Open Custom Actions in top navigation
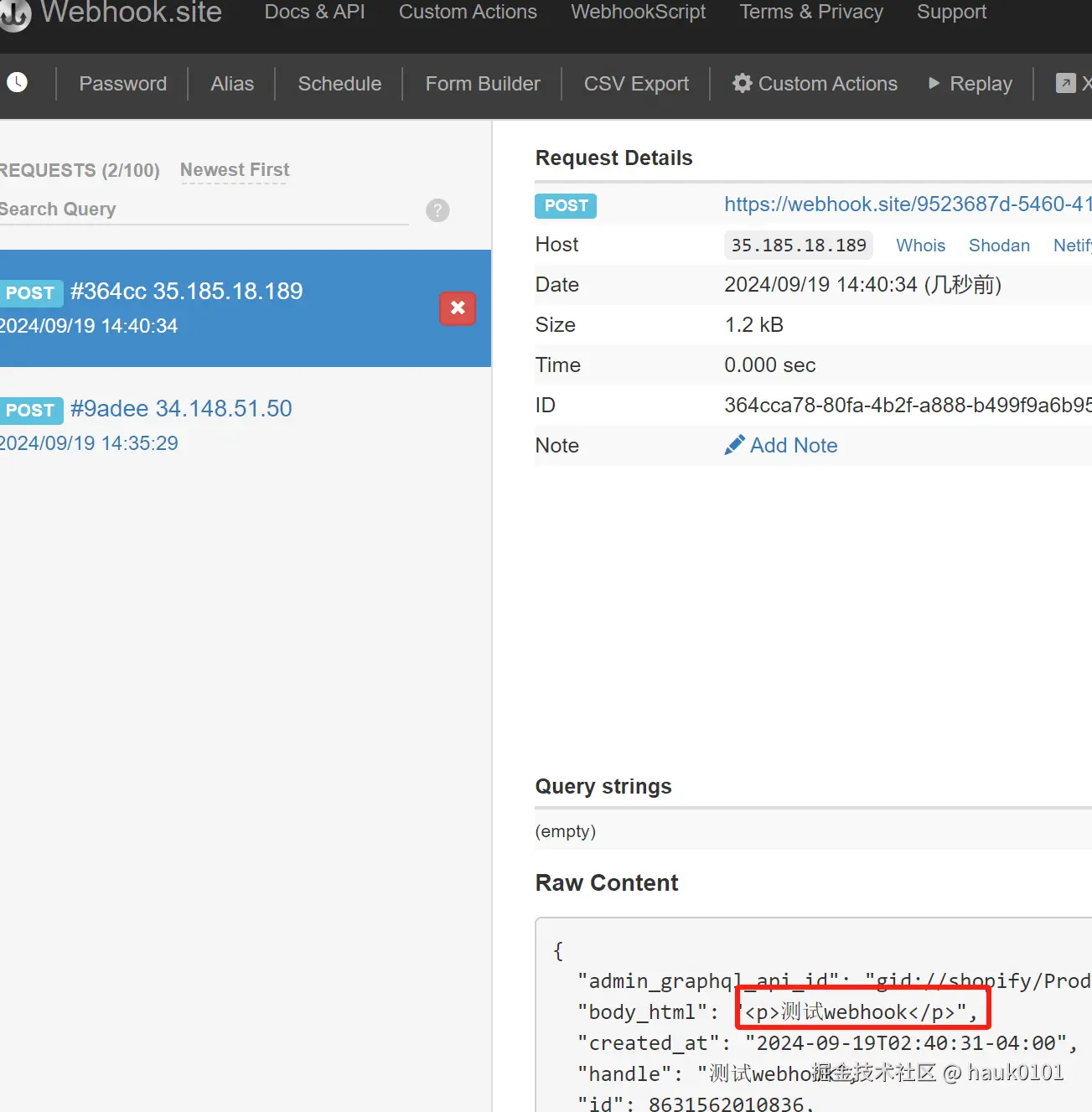1092x1112 pixels. tap(468, 12)
